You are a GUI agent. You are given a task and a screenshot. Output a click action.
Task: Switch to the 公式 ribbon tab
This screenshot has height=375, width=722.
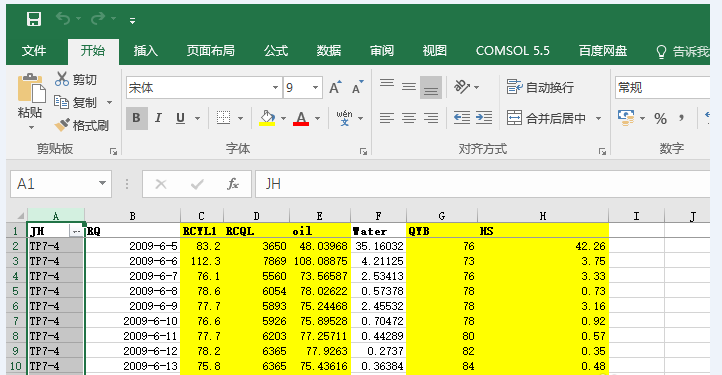pos(276,51)
